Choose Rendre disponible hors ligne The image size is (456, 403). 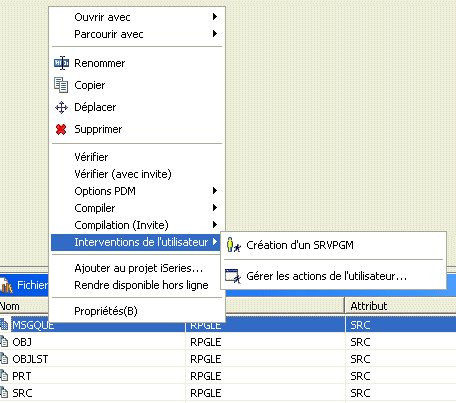pyautogui.click(x=141, y=285)
